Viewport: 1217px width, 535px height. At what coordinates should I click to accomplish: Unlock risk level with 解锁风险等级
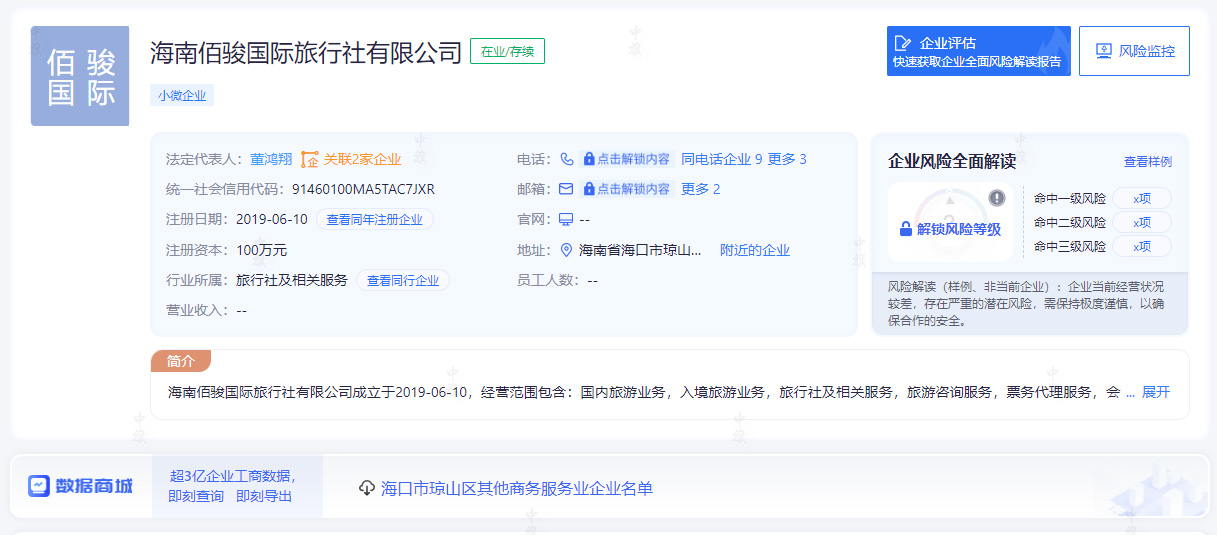[950, 229]
